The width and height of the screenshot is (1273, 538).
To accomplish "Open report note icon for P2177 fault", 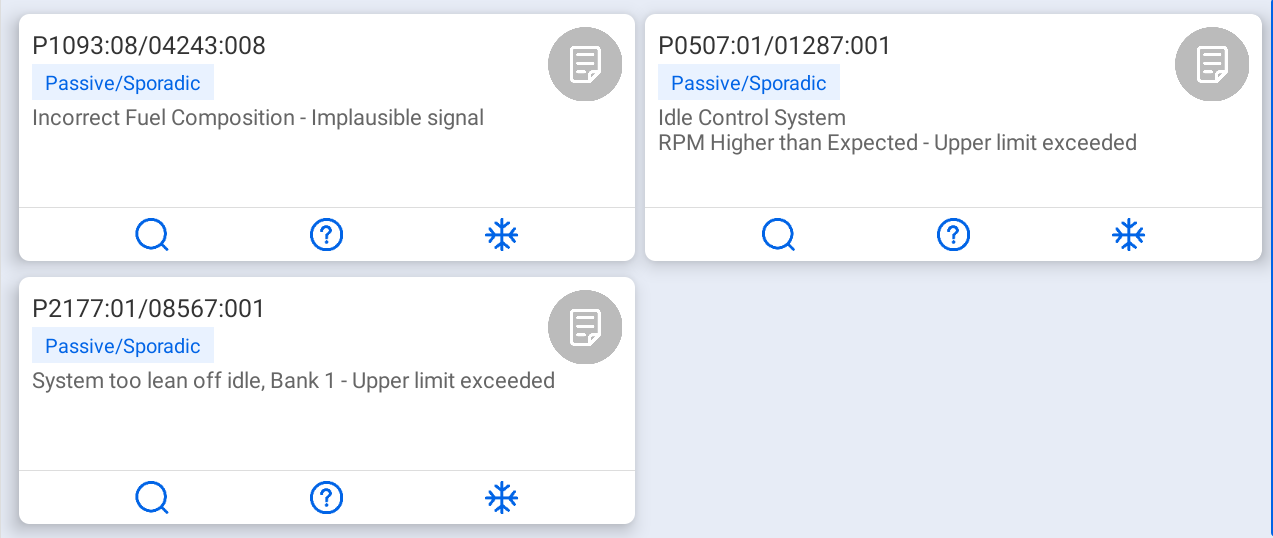I will [585, 327].
